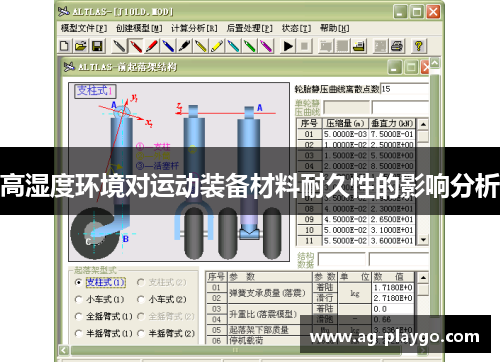Click the tire curve table scroll-down arrow
Viewport: 500px width, 362px height.
pos(423,240)
